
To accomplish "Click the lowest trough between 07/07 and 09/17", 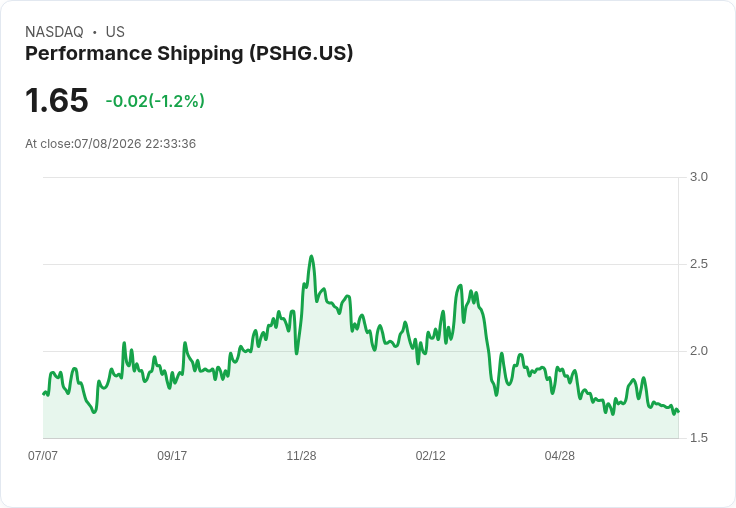I will [94, 412].
